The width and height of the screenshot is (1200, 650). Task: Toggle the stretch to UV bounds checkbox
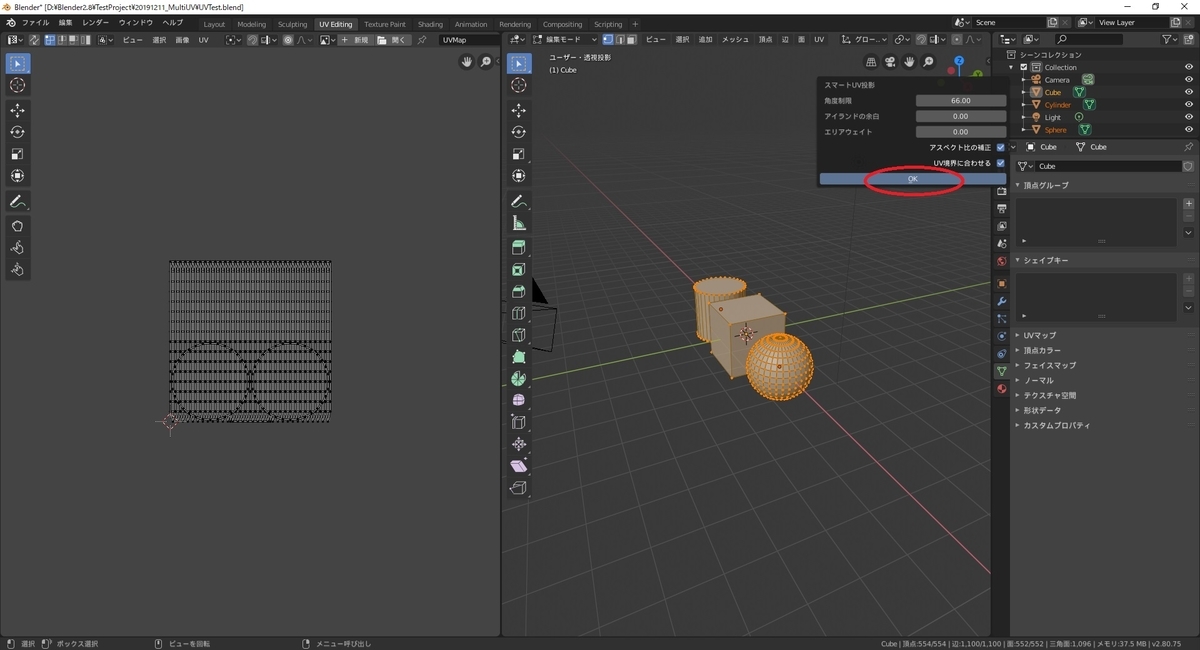(x=1001, y=163)
